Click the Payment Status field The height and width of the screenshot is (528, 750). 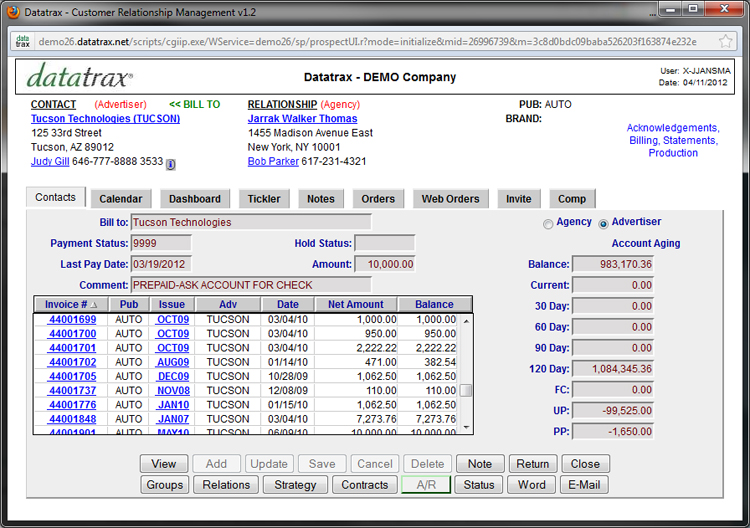[x=161, y=243]
